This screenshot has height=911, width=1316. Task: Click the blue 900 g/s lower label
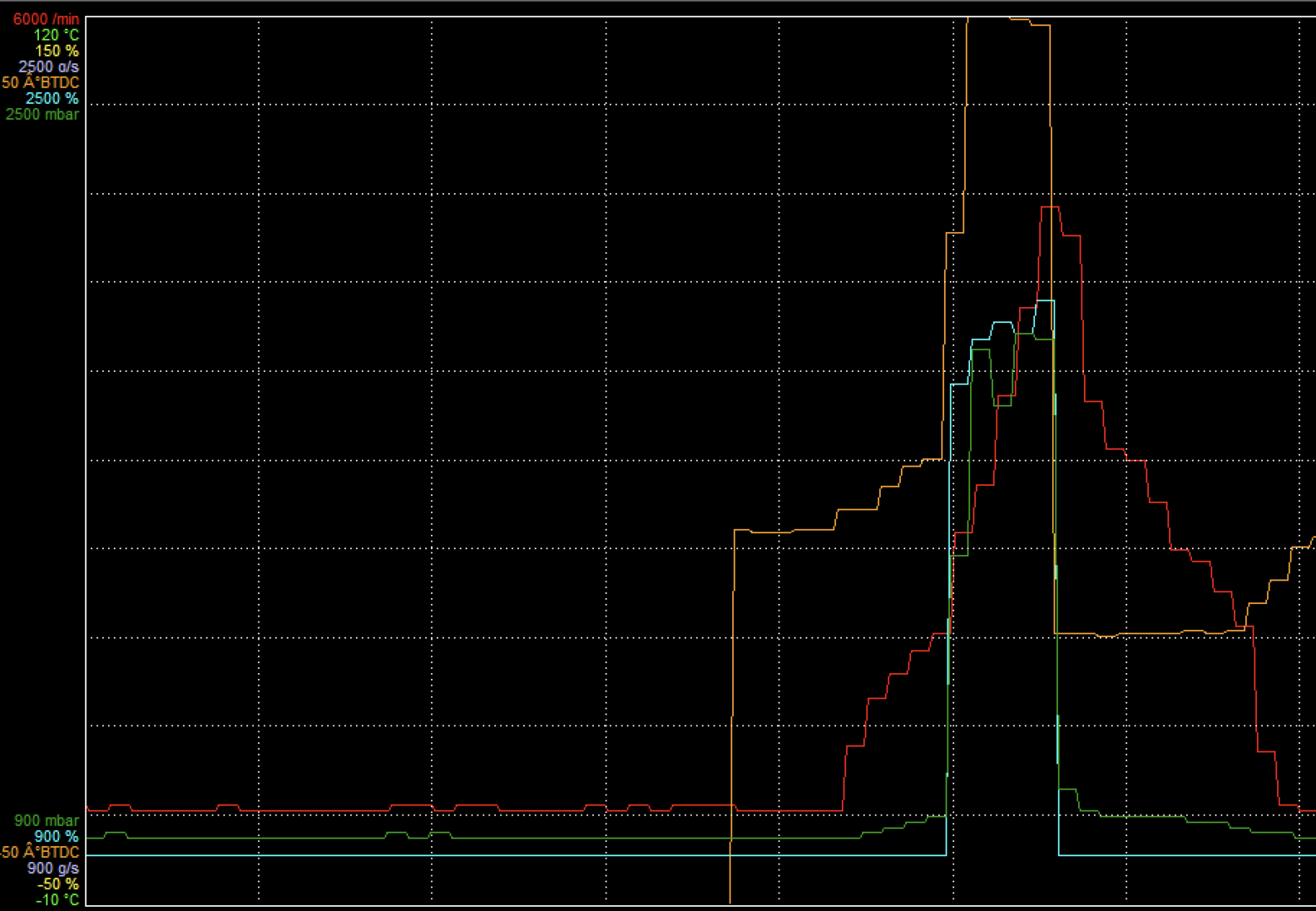coord(52,868)
